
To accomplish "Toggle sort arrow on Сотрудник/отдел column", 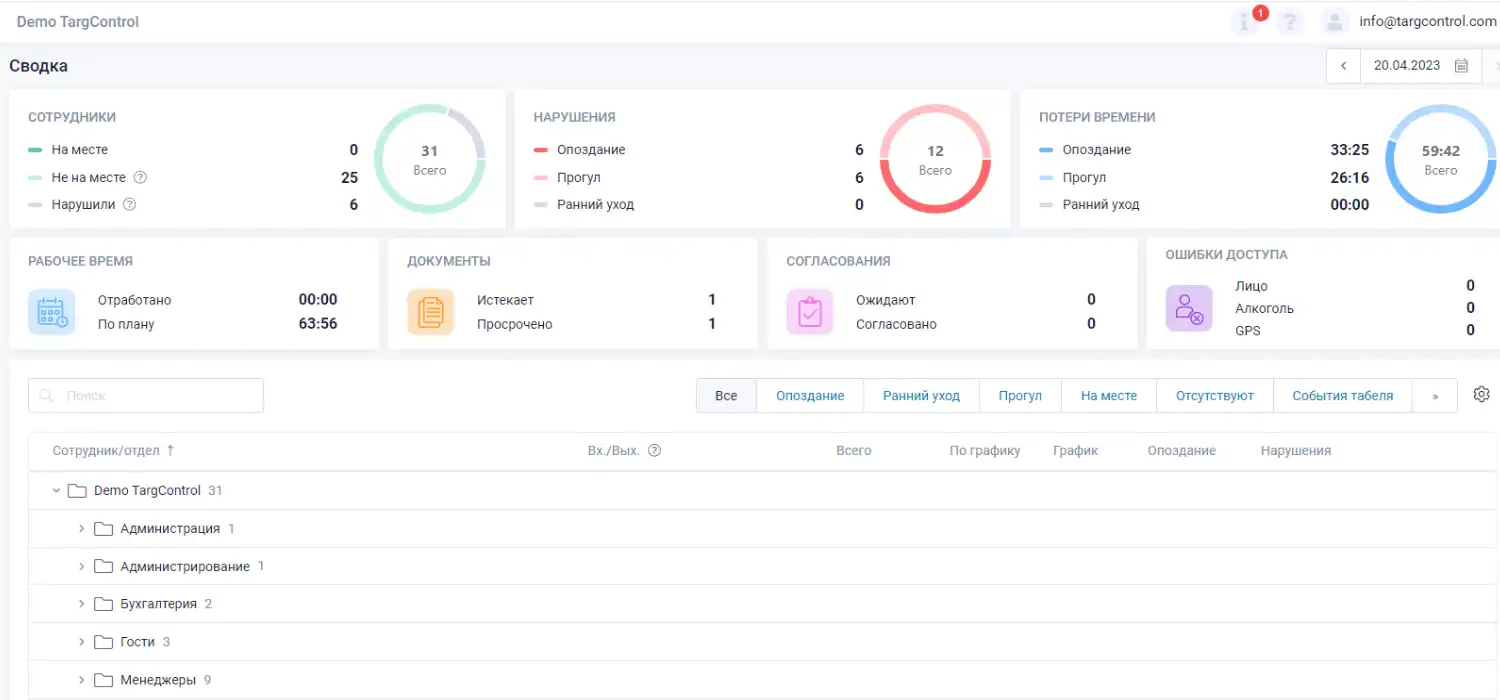I will coord(171,451).
